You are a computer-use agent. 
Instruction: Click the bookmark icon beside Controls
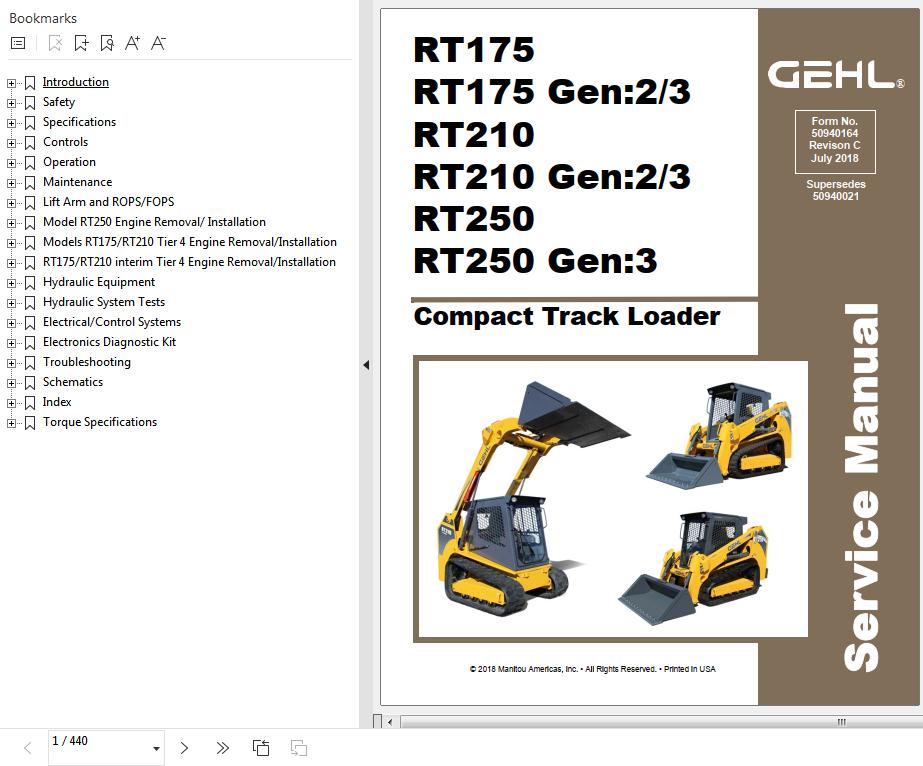(x=30, y=143)
